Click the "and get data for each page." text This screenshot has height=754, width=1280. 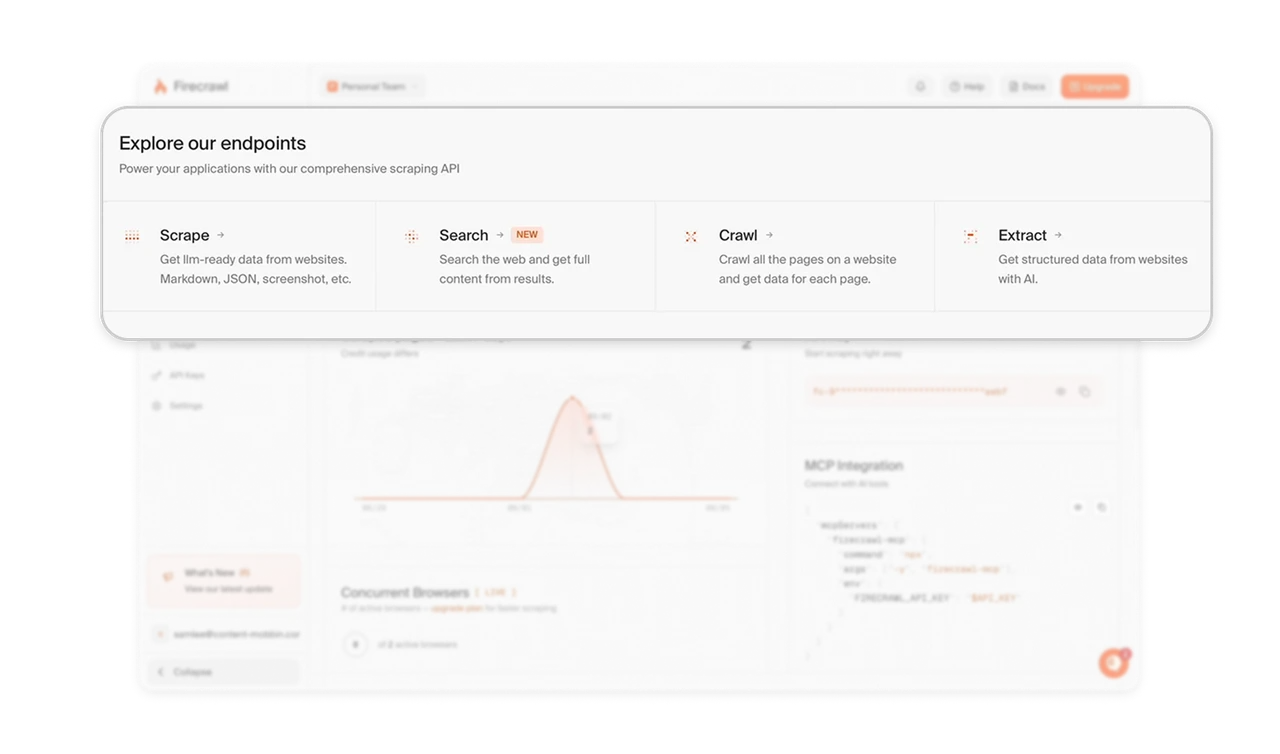(x=795, y=279)
